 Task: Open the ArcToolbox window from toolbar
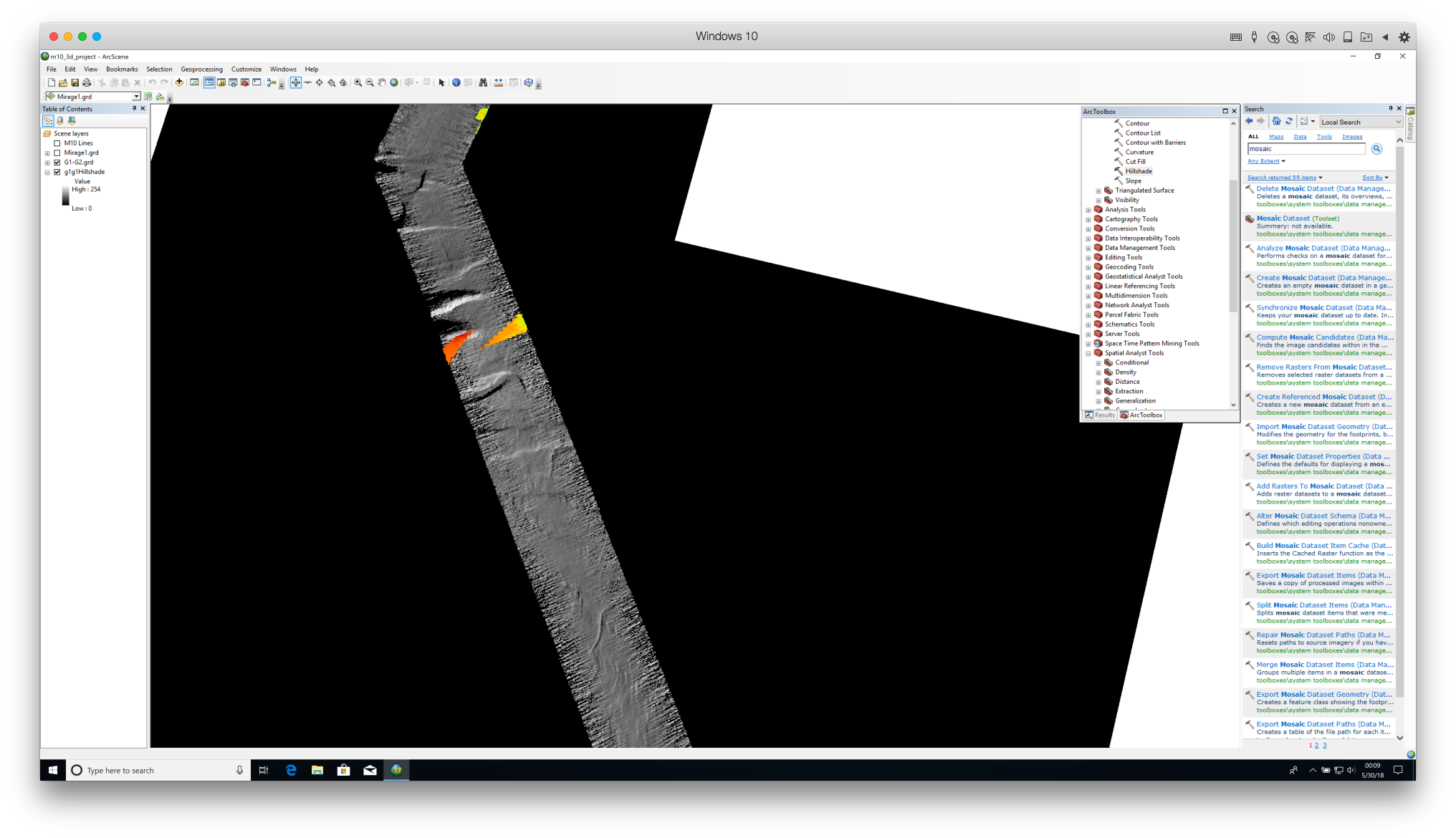244,83
